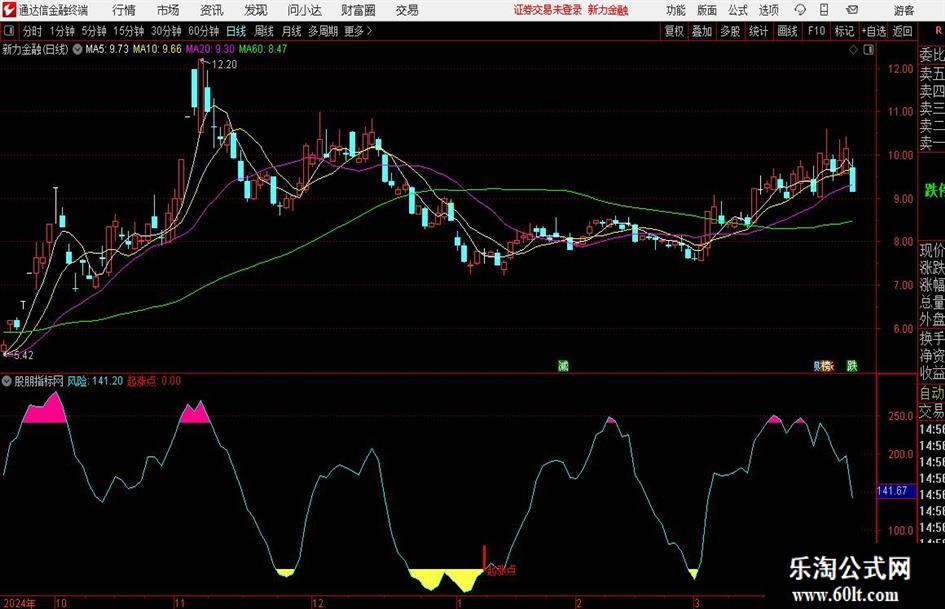Image resolution: width=945 pixels, height=609 pixels.
Task: Click the MA10: 9.66 indicator label
Action: click(x=157, y=49)
